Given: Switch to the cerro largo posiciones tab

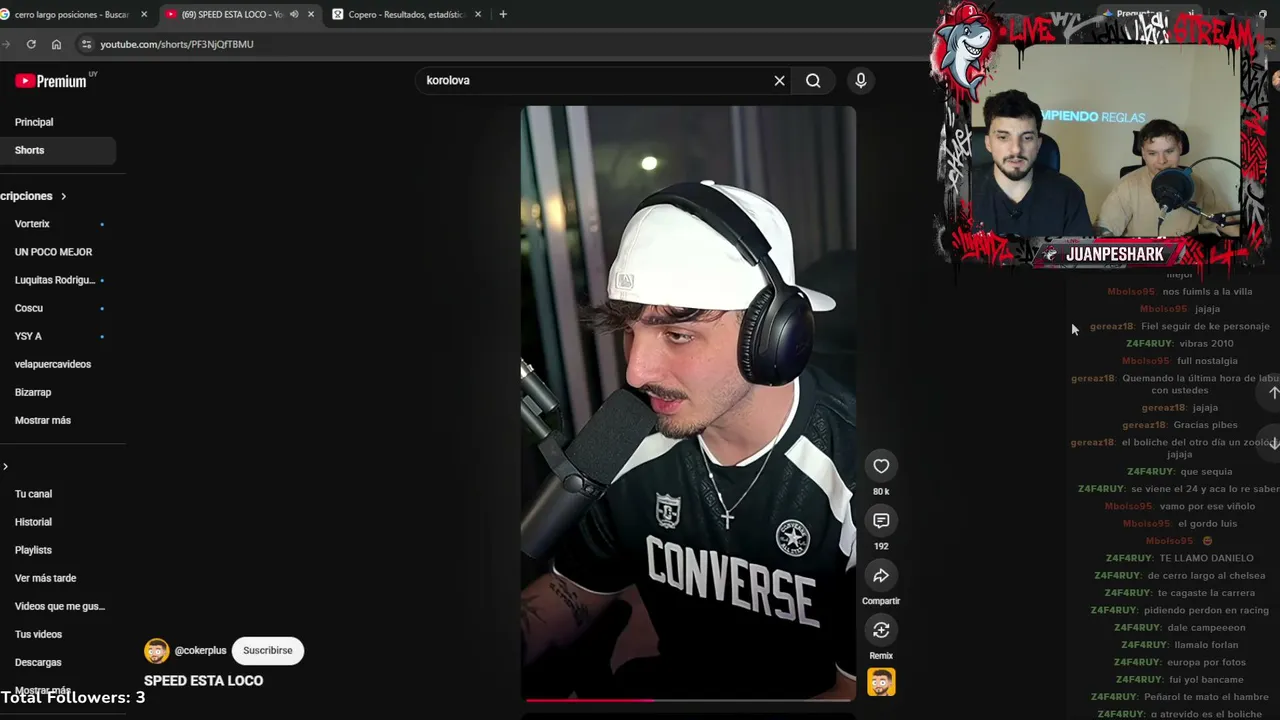Looking at the screenshot, I should [x=72, y=14].
